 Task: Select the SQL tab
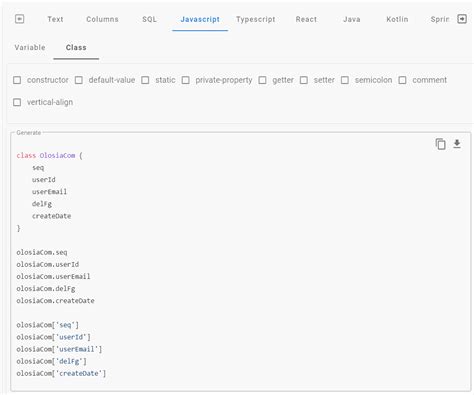(149, 19)
